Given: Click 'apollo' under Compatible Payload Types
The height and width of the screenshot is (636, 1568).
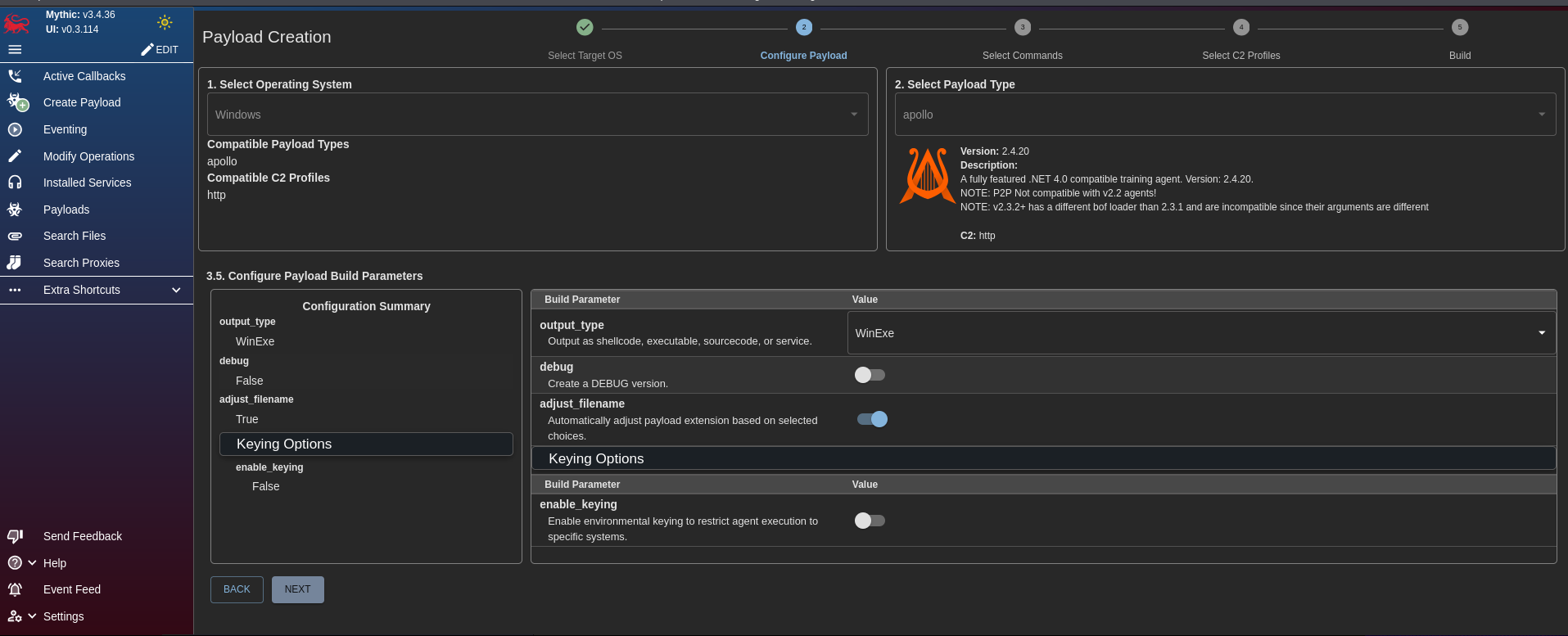Looking at the screenshot, I should pos(222,161).
